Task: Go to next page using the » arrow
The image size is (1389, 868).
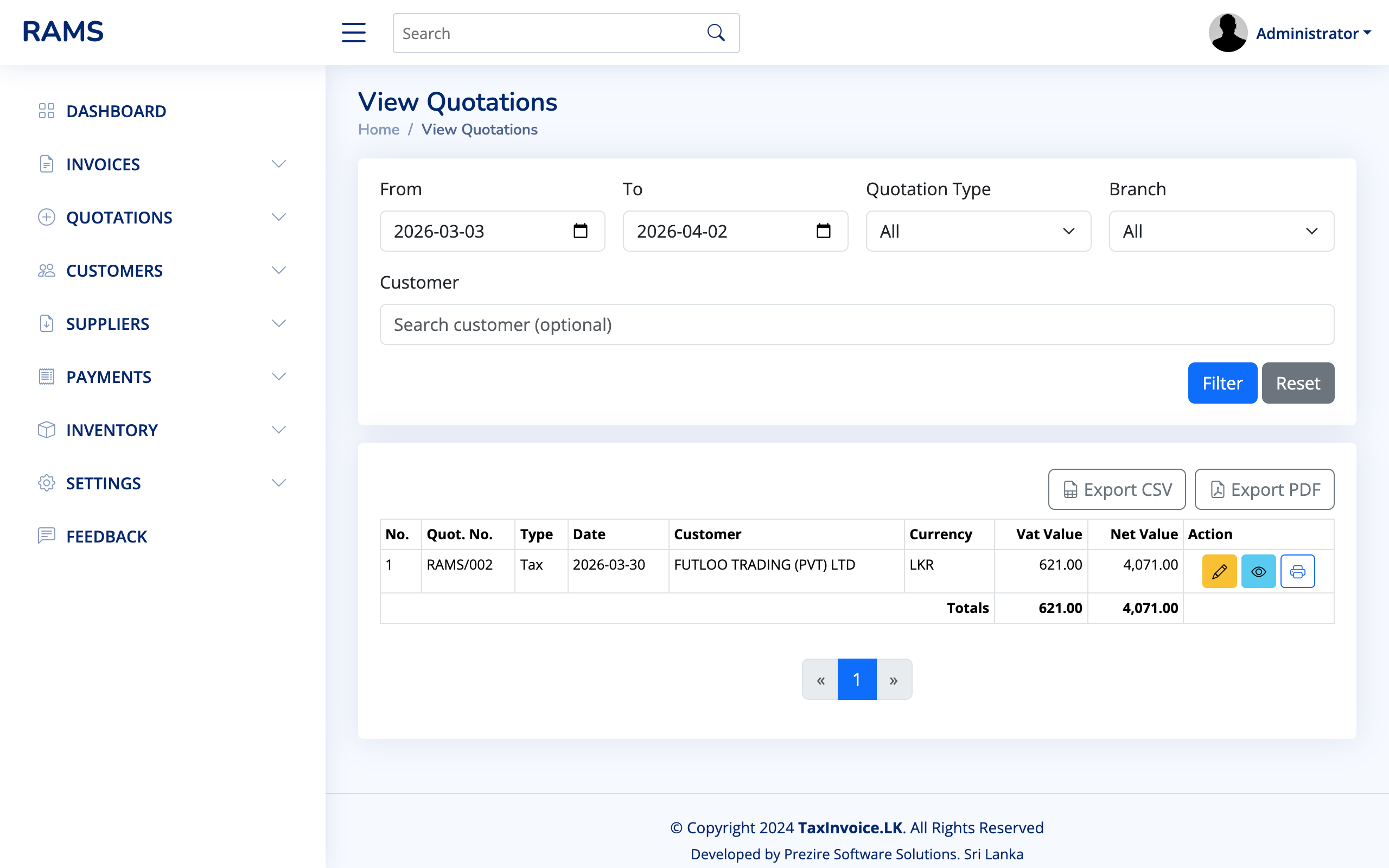Action: pyautogui.click(x=893, y=680)
